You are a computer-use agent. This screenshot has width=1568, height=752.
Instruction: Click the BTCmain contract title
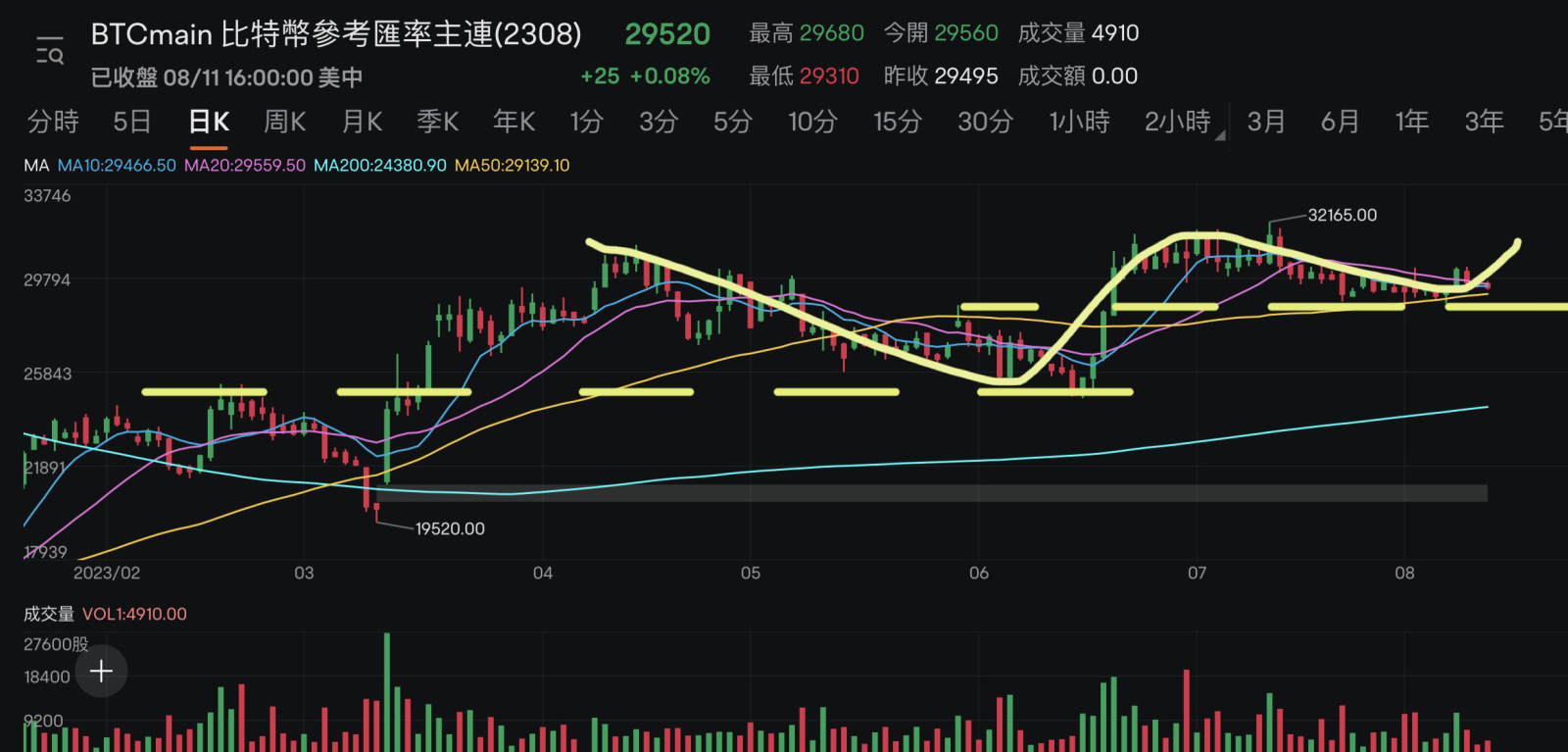[336, 34]
